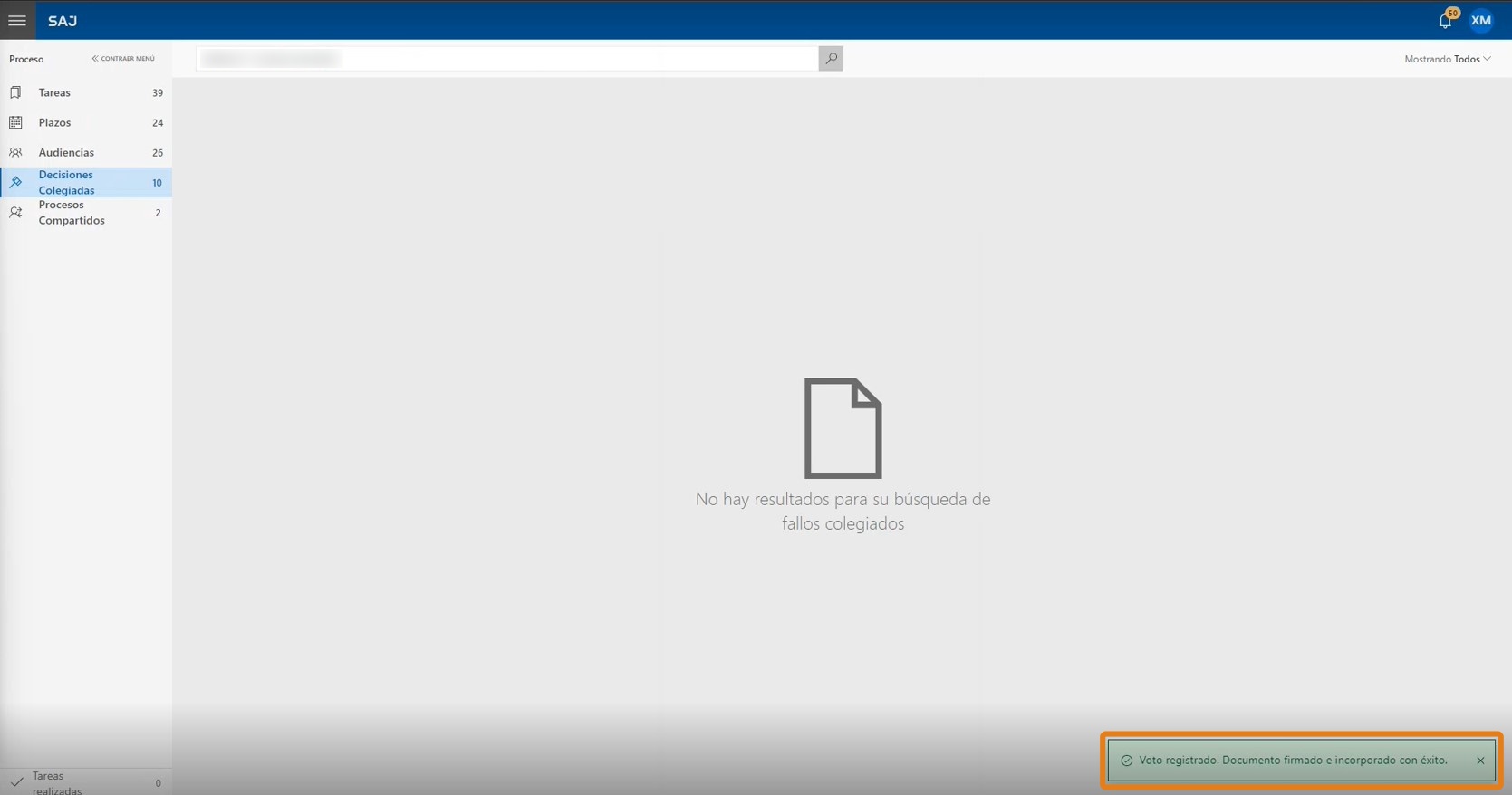Open the hamburger main menu
Viewport: 1512px width, 795px height.
click(17, 20)
